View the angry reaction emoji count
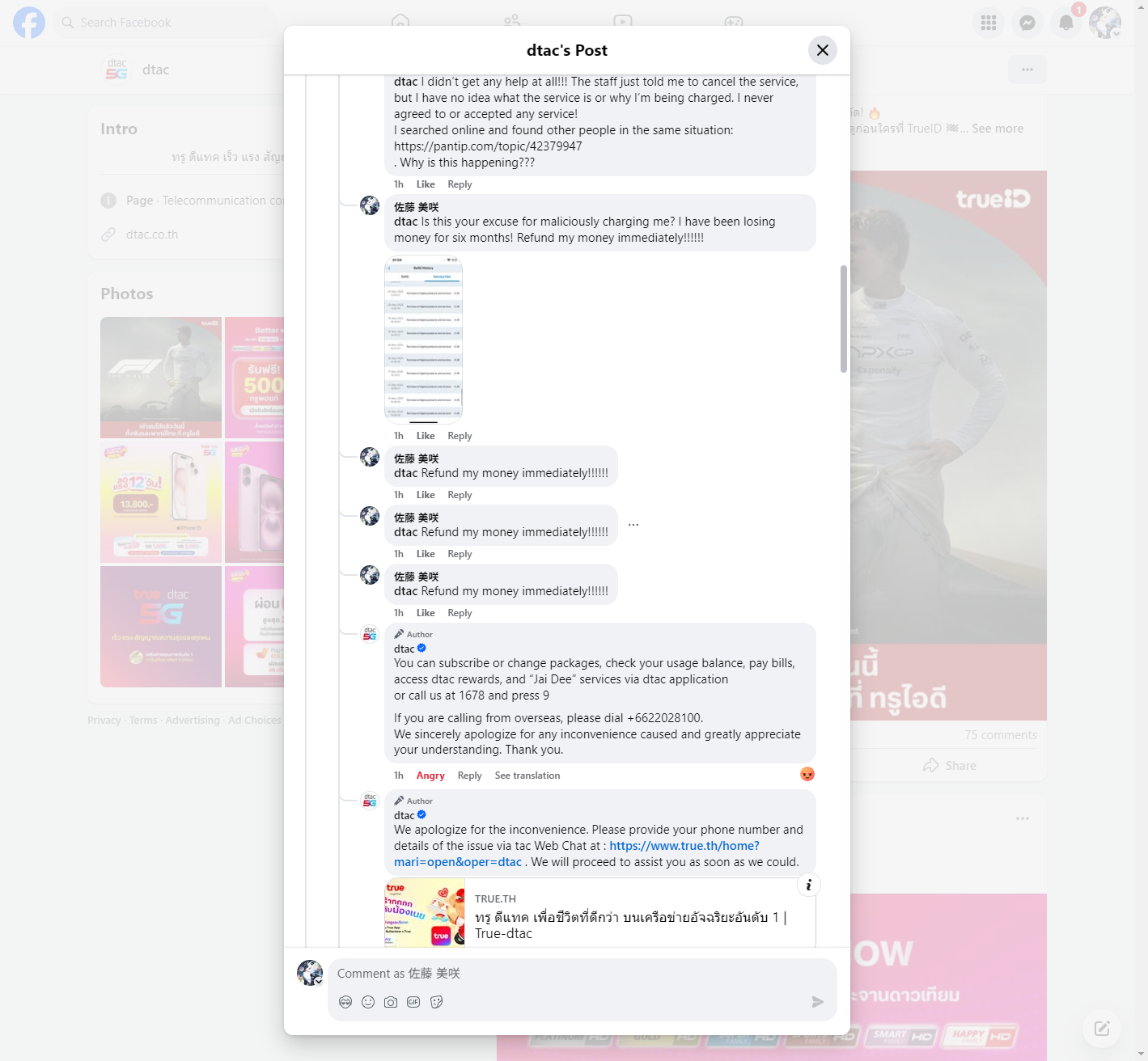Viewport: 1148px width, 1061px height. [807, 774]
